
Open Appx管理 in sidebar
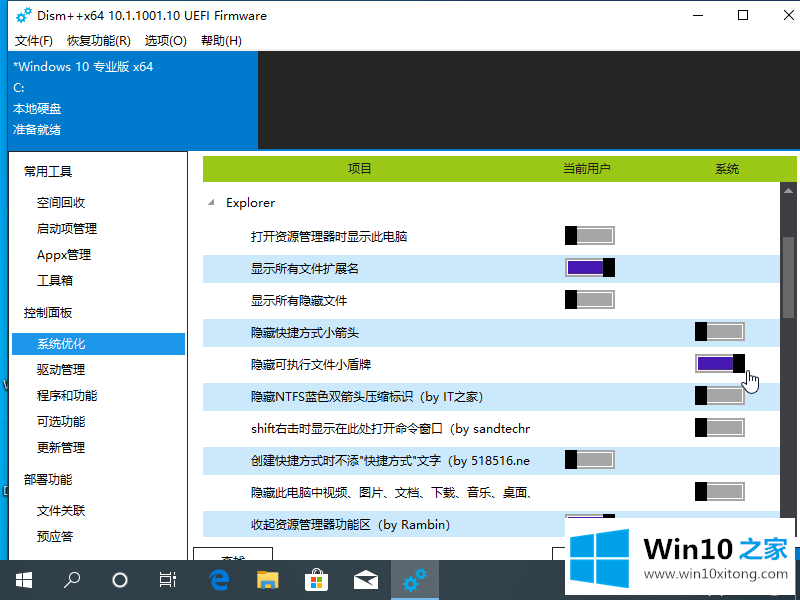tap(64, 255)
